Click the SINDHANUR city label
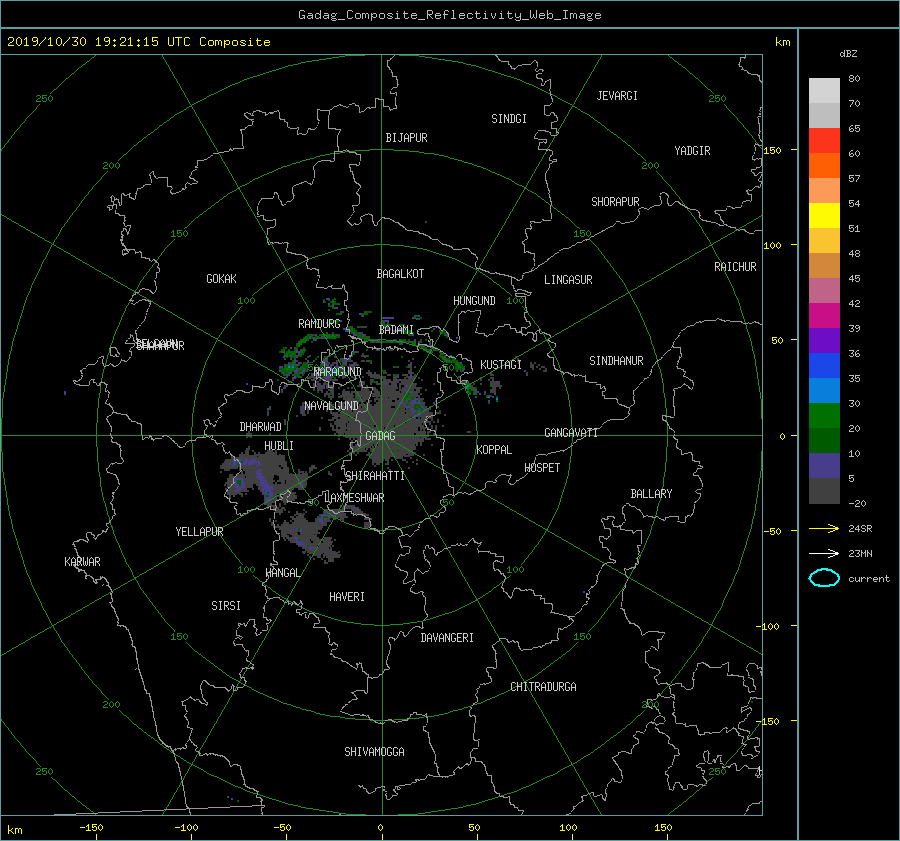Screen dimensions: 900x841 point(616,361)
